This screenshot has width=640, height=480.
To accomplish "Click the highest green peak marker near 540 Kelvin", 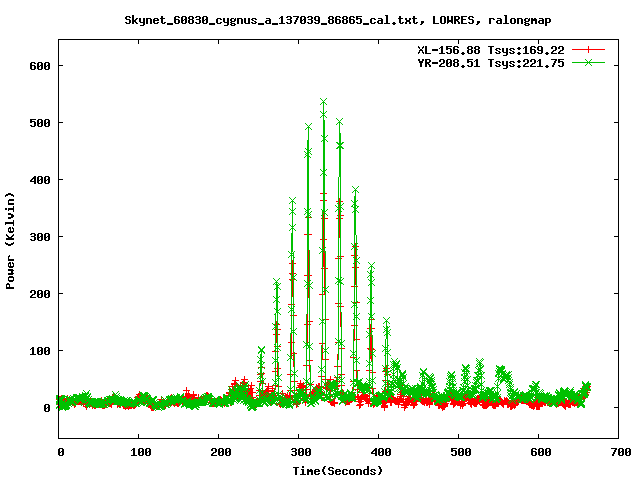I will [323, 102].
